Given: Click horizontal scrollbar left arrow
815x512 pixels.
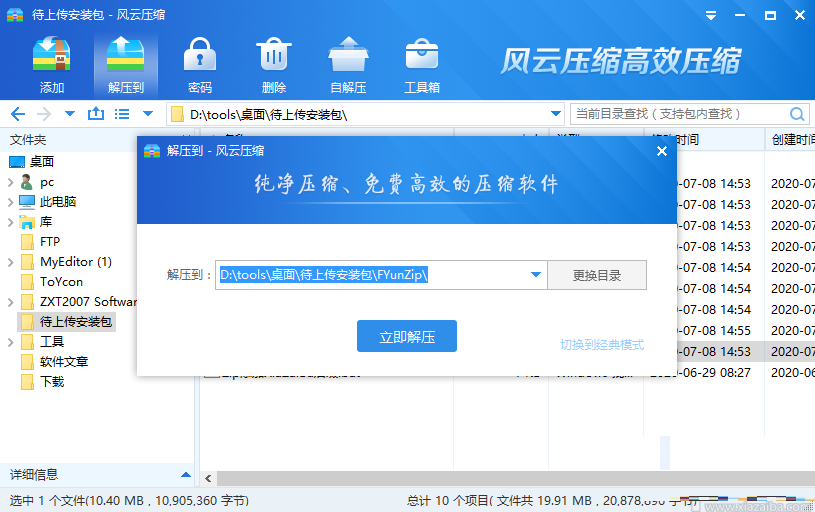Looking at the screenshot, I should [x=208, y=478].
